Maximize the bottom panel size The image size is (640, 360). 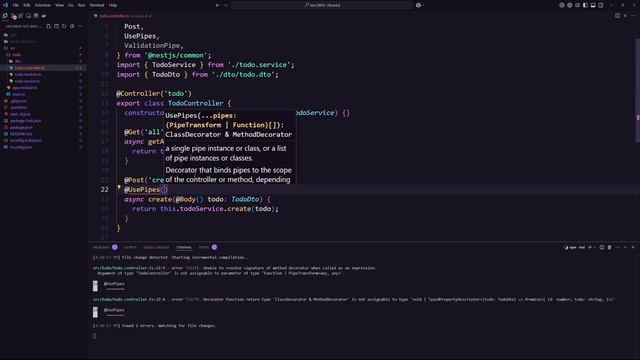625,247
